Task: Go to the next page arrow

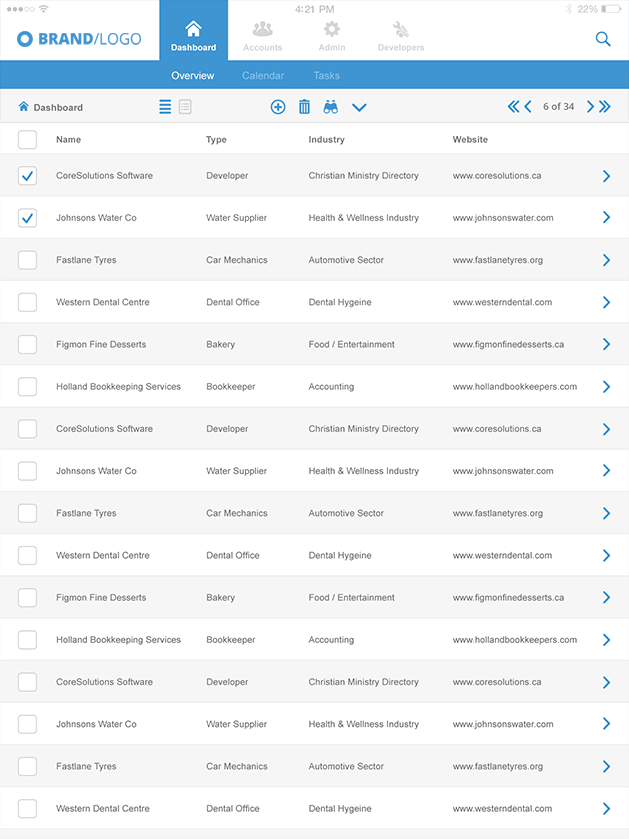Action: (x=590, y=107)
